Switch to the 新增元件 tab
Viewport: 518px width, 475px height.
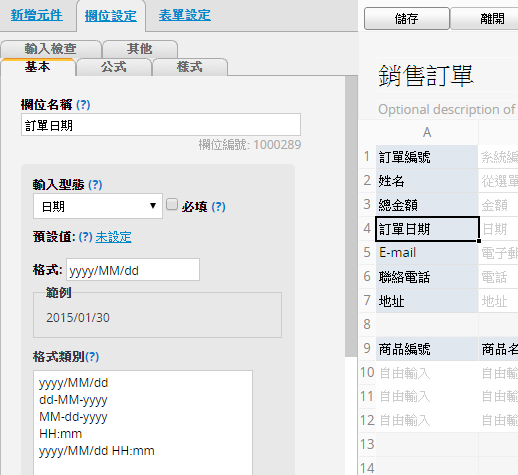point(37,15)
